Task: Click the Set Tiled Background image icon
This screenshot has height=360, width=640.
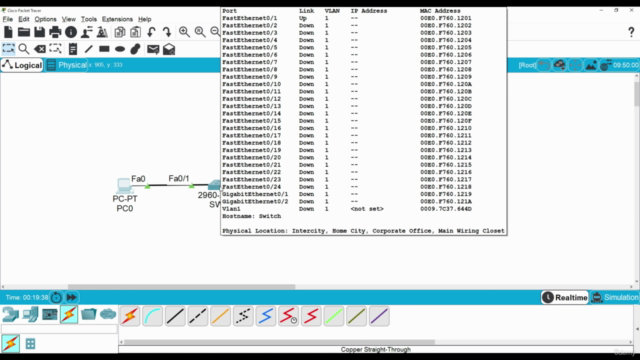Action: (591, 65)
